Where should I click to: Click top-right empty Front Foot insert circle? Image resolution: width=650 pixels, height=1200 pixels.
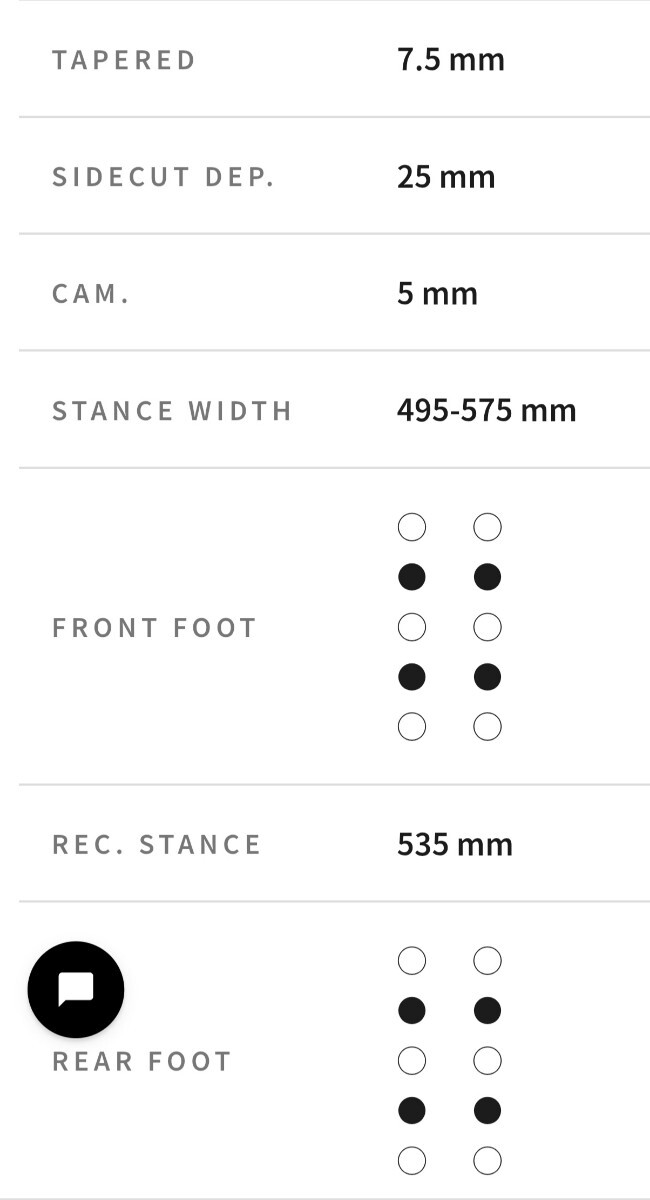[487, 527]
